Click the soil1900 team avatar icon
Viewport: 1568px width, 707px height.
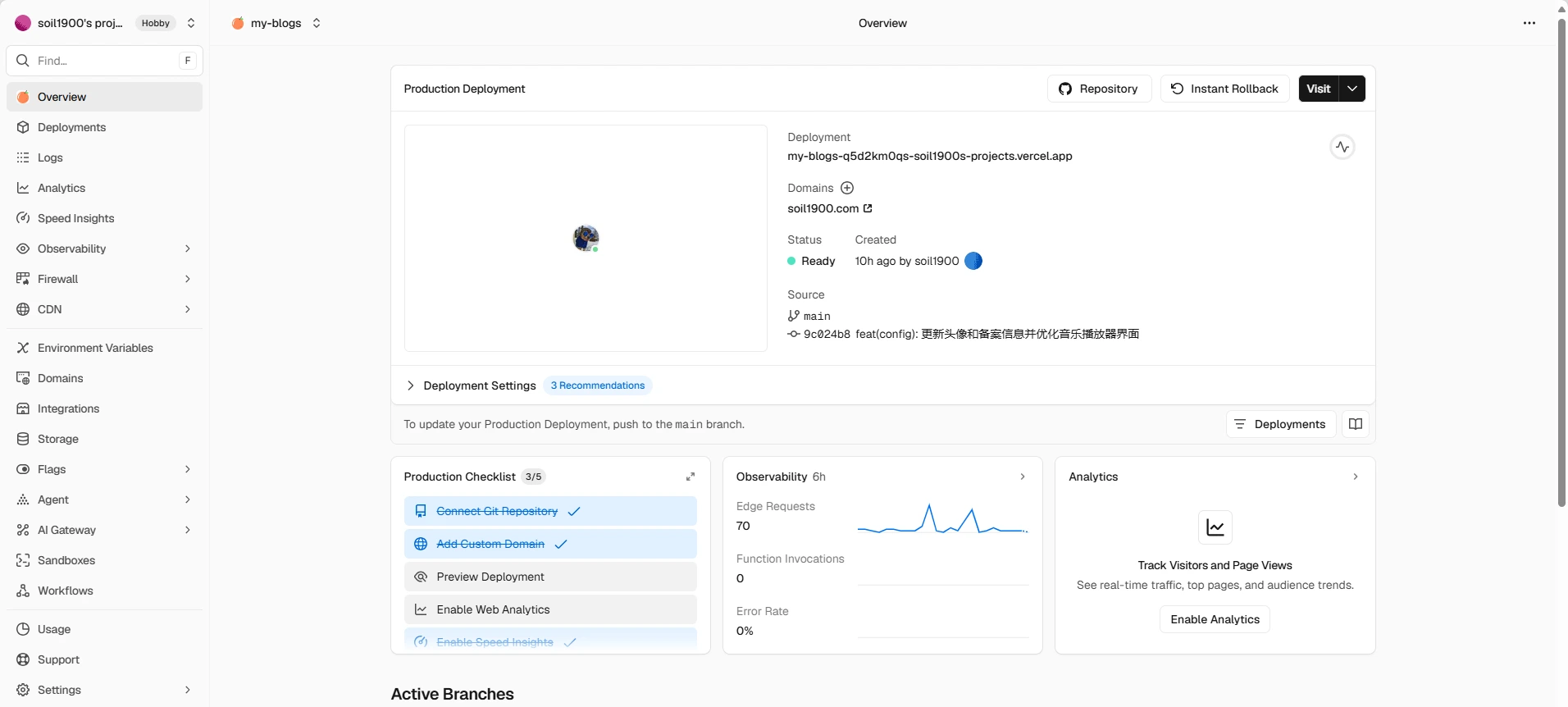(x=23, y=23)
